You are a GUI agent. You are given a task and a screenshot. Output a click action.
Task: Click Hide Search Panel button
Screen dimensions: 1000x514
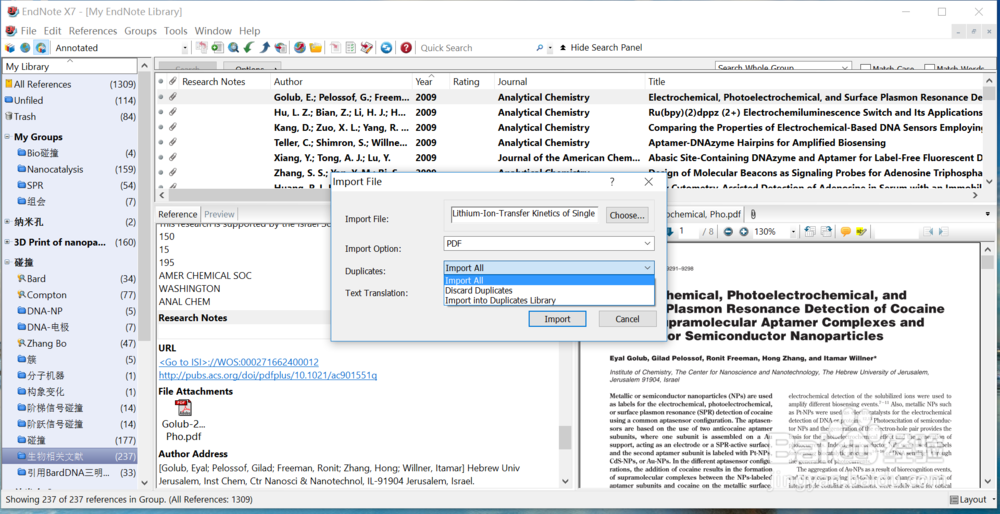[601, 48]
